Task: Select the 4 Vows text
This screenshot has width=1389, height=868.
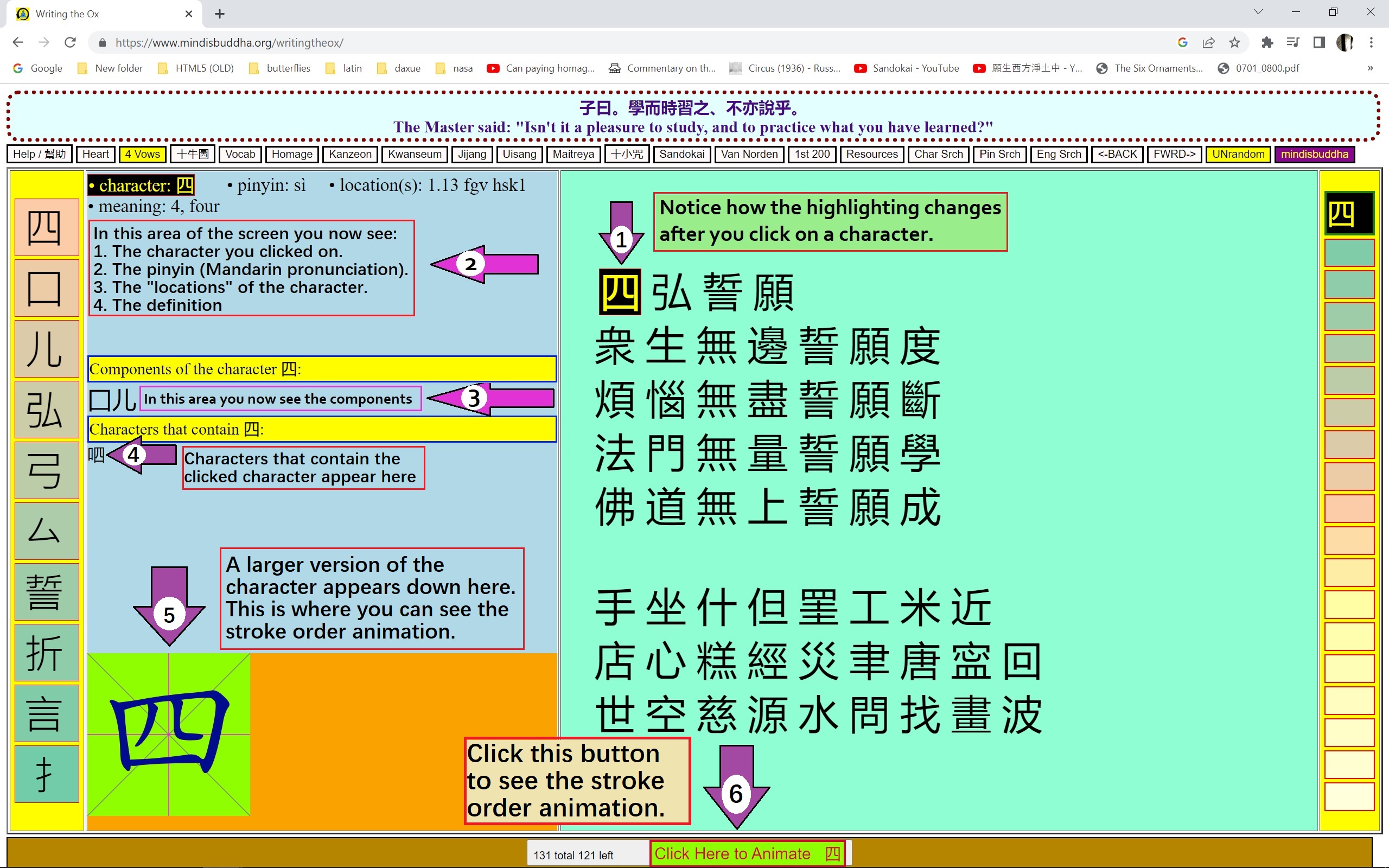Action: coord(142,155)
